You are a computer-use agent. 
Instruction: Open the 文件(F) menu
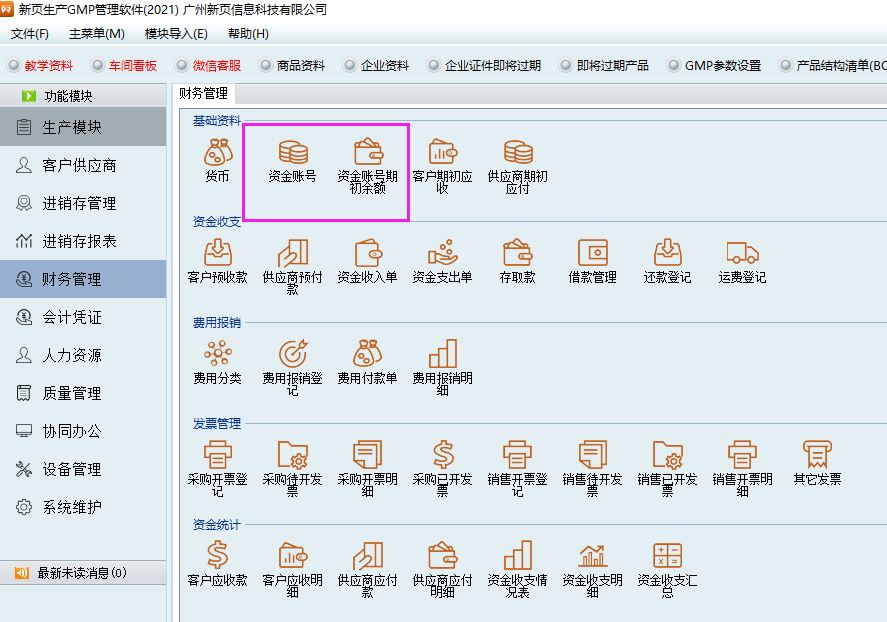30,34
